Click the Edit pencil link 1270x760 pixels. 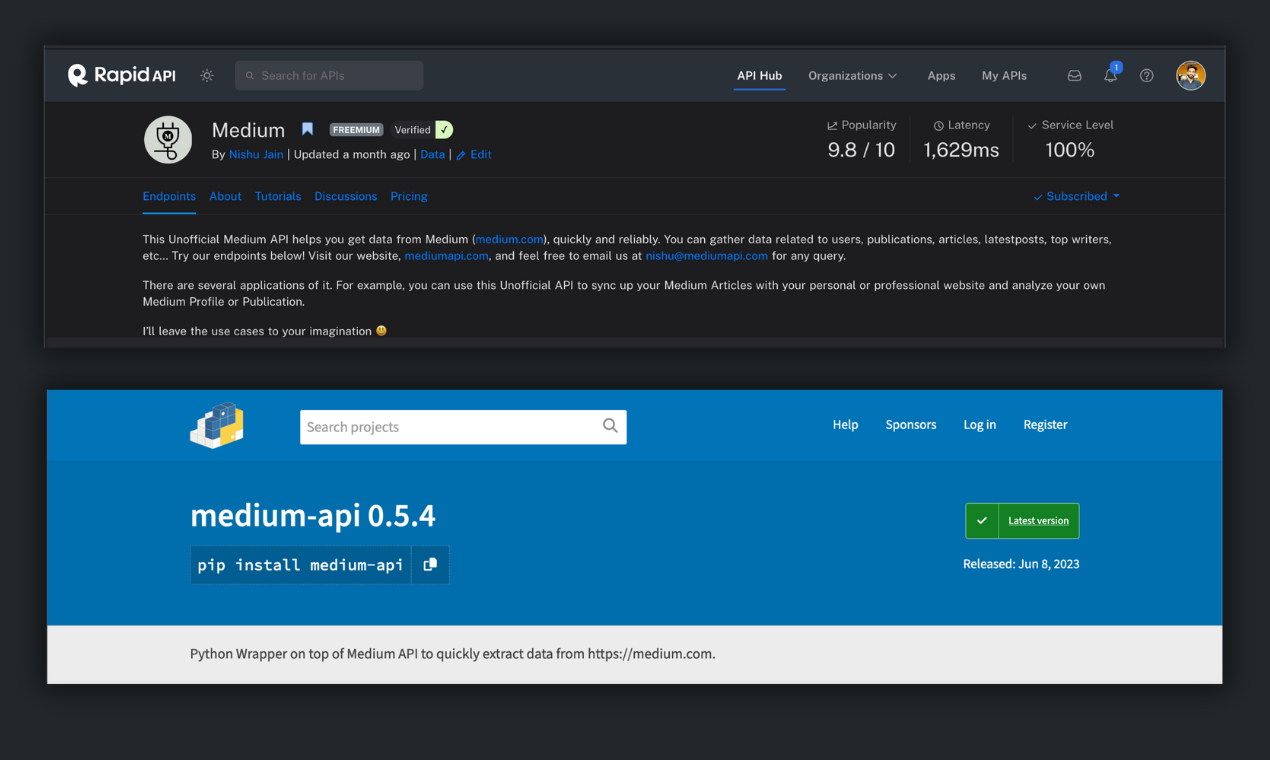[x=474, y=155]
